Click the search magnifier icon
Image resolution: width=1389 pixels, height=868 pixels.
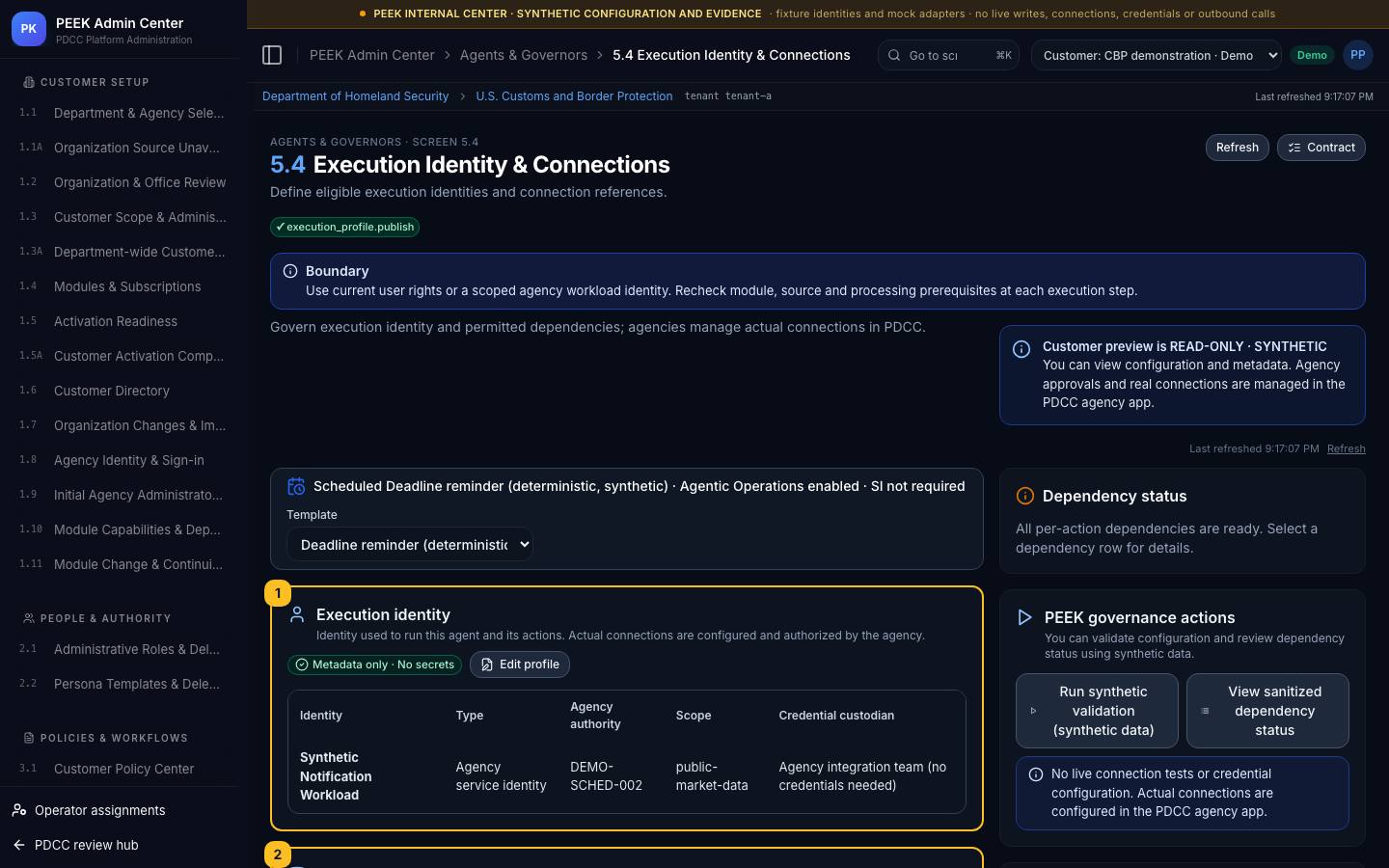point(894,55)
